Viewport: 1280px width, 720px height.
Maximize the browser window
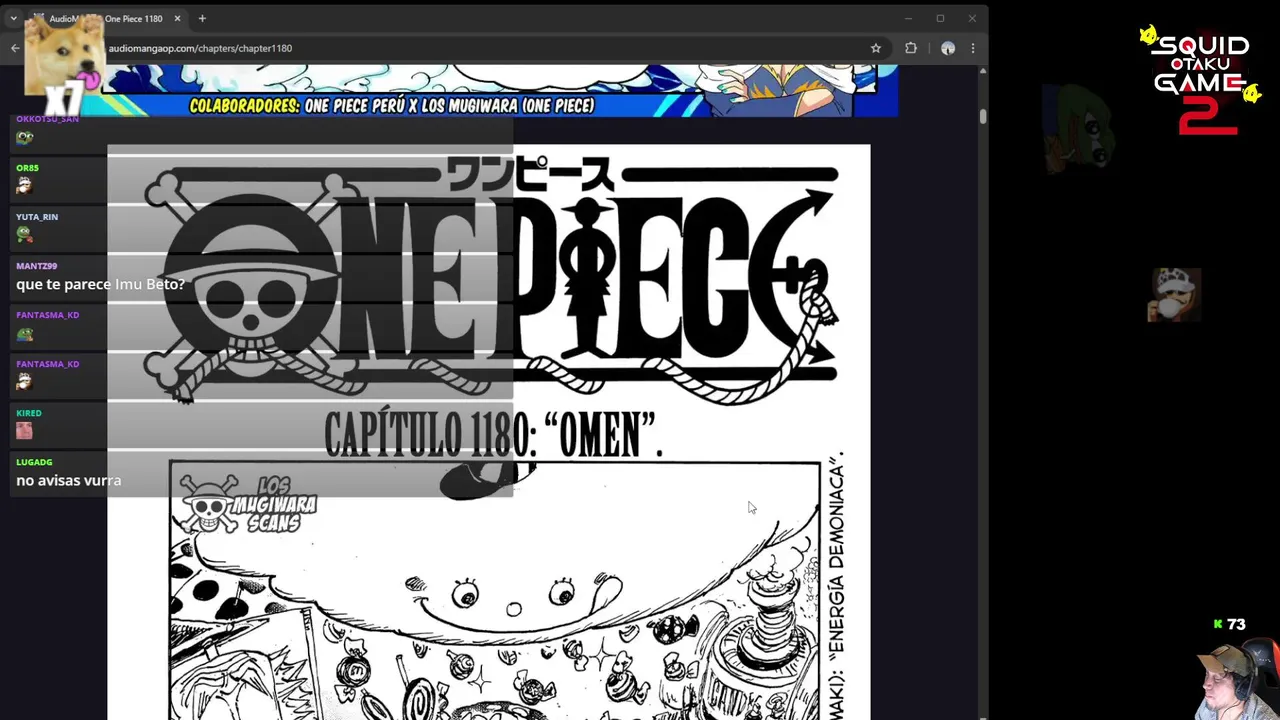click(x=940, y=18)
